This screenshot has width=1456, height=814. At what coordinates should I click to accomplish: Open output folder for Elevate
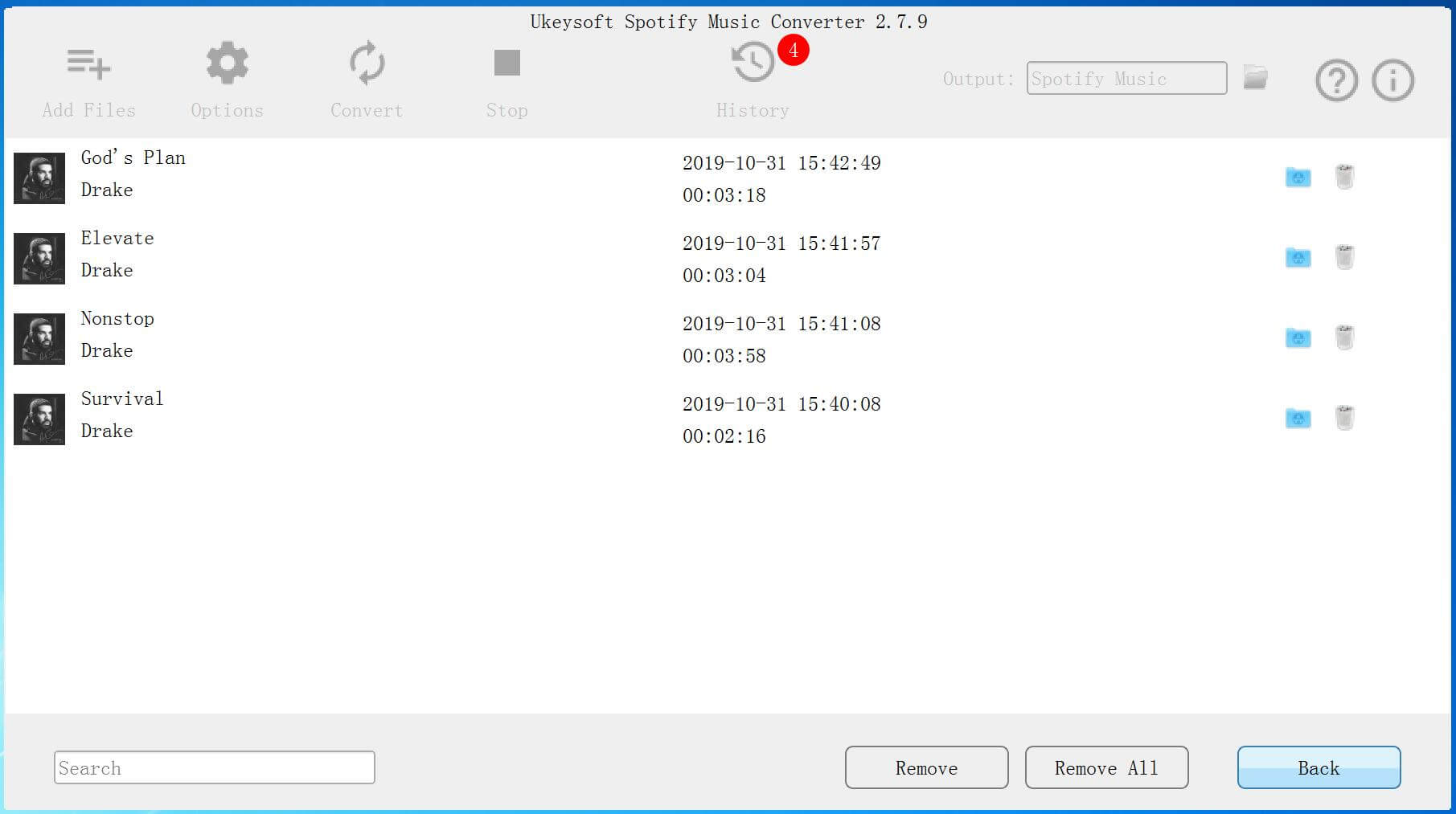[1298, 257]
